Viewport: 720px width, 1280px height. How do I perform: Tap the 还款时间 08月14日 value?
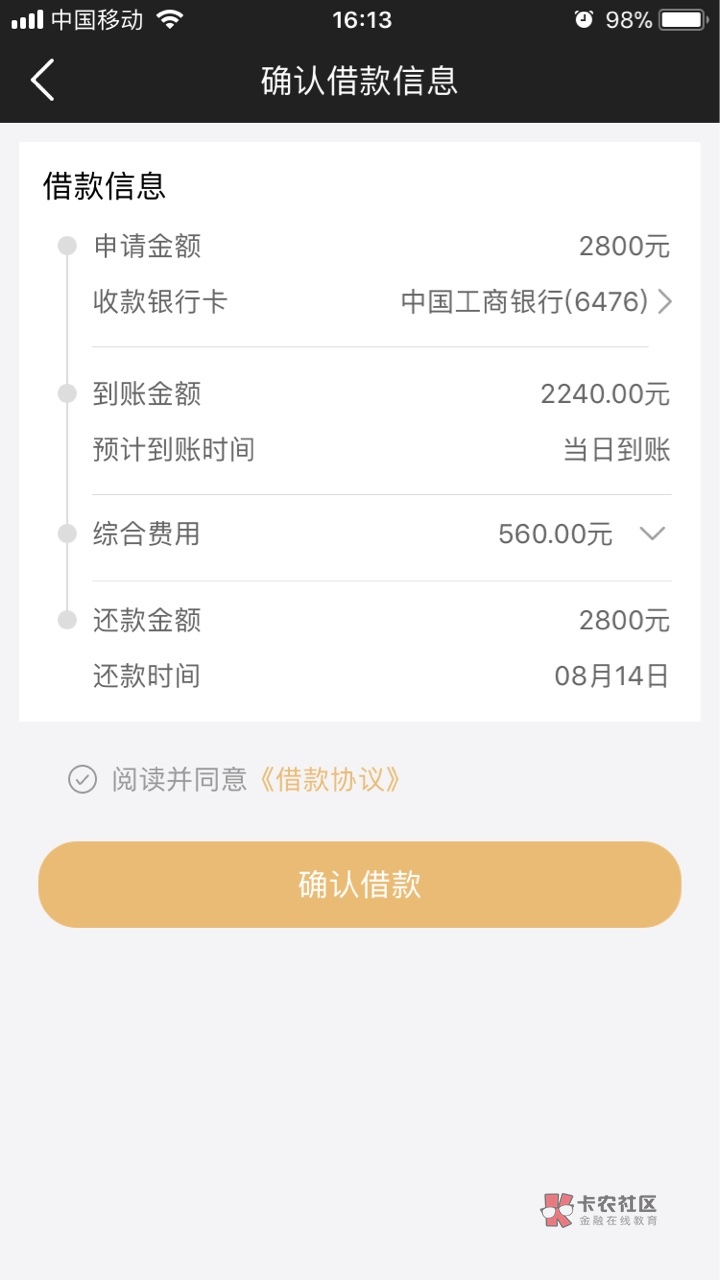(x=612, y=676)
